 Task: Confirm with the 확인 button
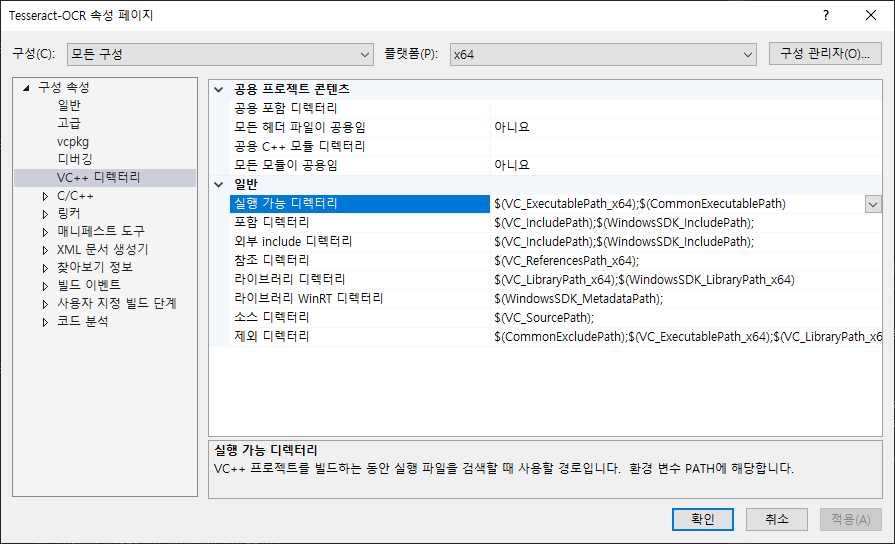[x=703, y=519]
